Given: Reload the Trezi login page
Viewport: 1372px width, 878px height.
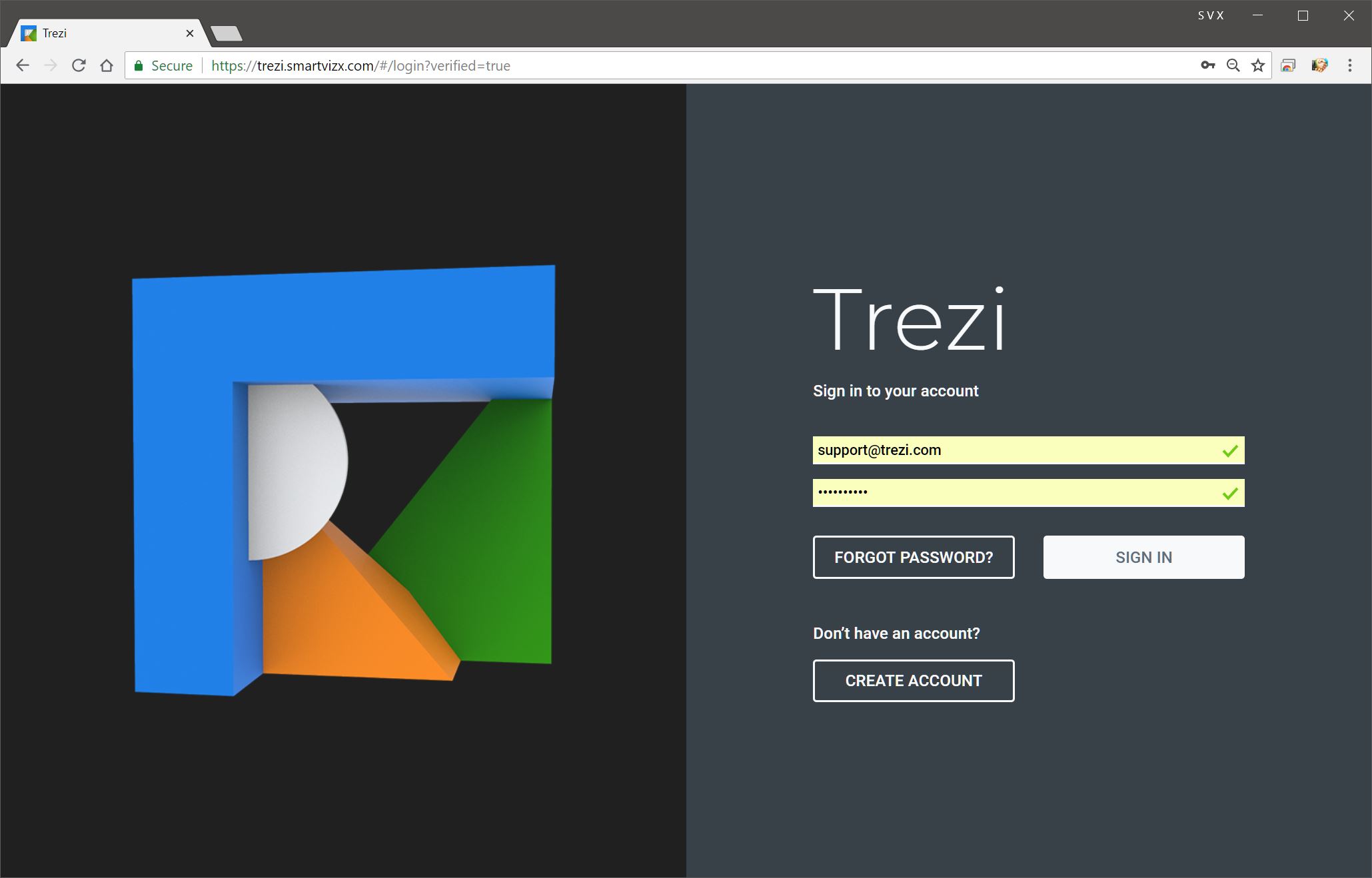Looking at the screenshot, I should (79, 65).
